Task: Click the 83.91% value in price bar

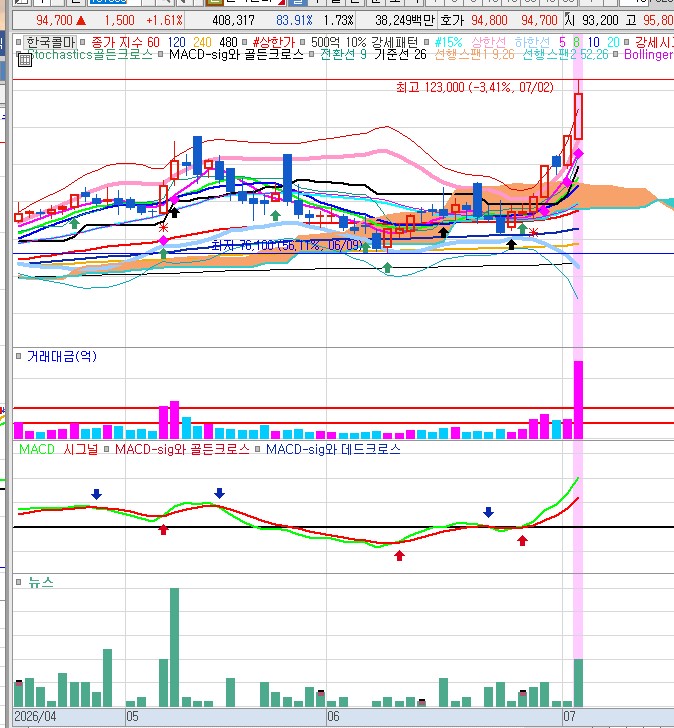Action: 294,20
